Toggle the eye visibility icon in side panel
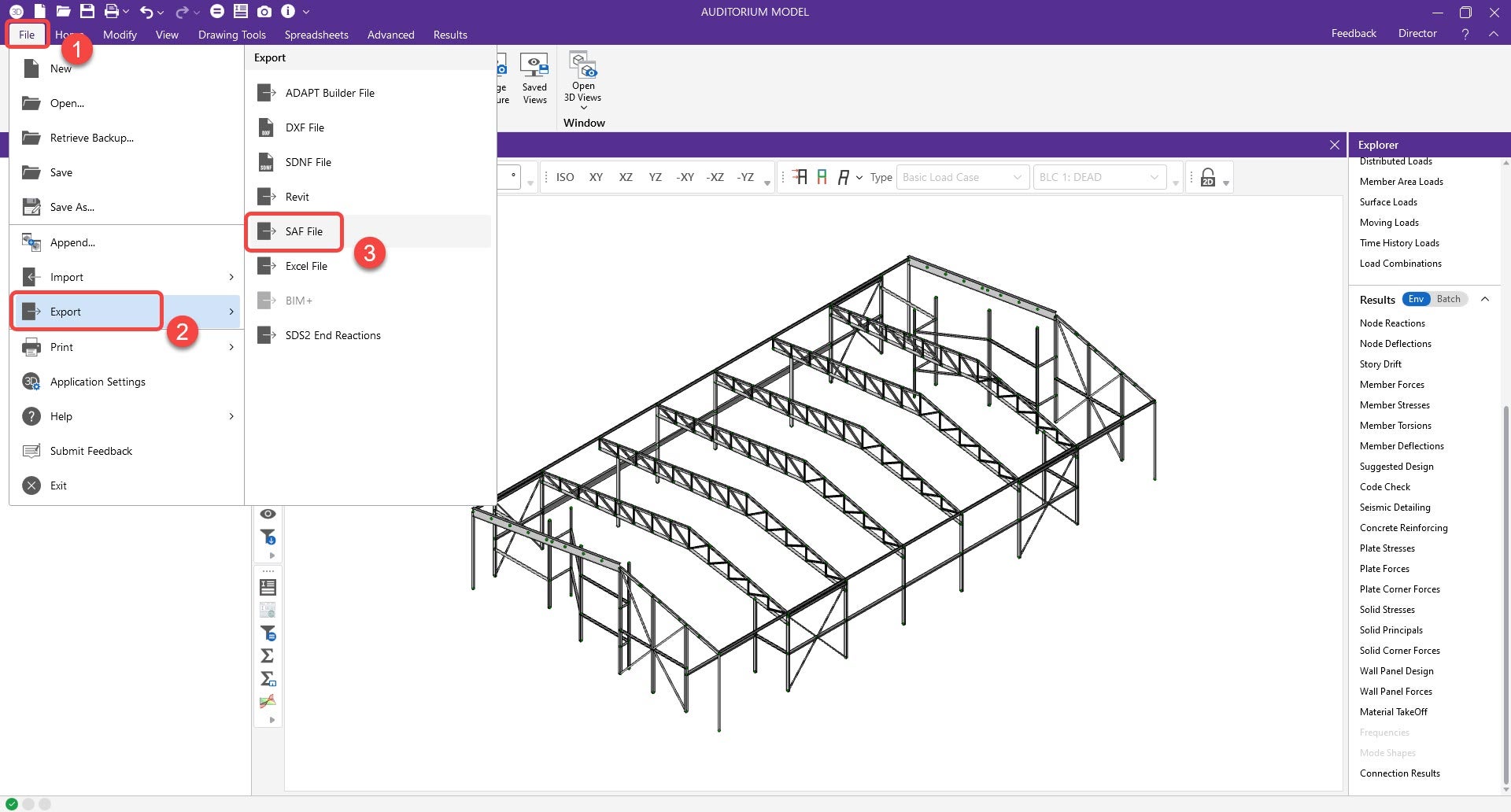The image size is (1511, 812). pyautogui.click(x=268, y=512)
